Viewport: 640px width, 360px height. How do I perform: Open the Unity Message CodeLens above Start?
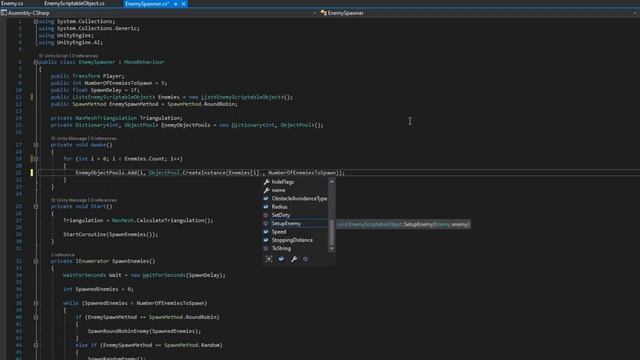coord(84,200)
